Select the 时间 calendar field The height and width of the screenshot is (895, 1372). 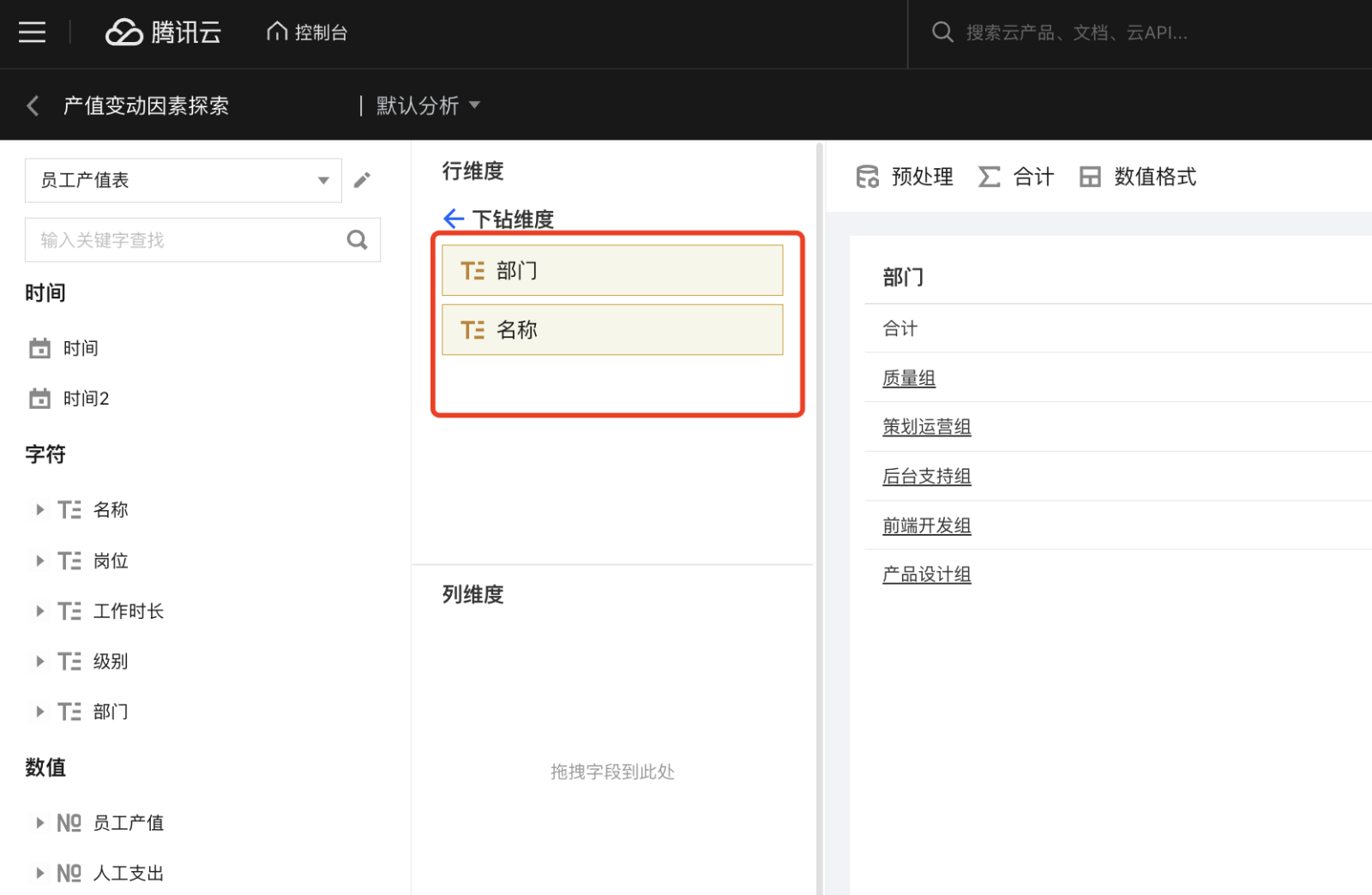pos(64,348)
